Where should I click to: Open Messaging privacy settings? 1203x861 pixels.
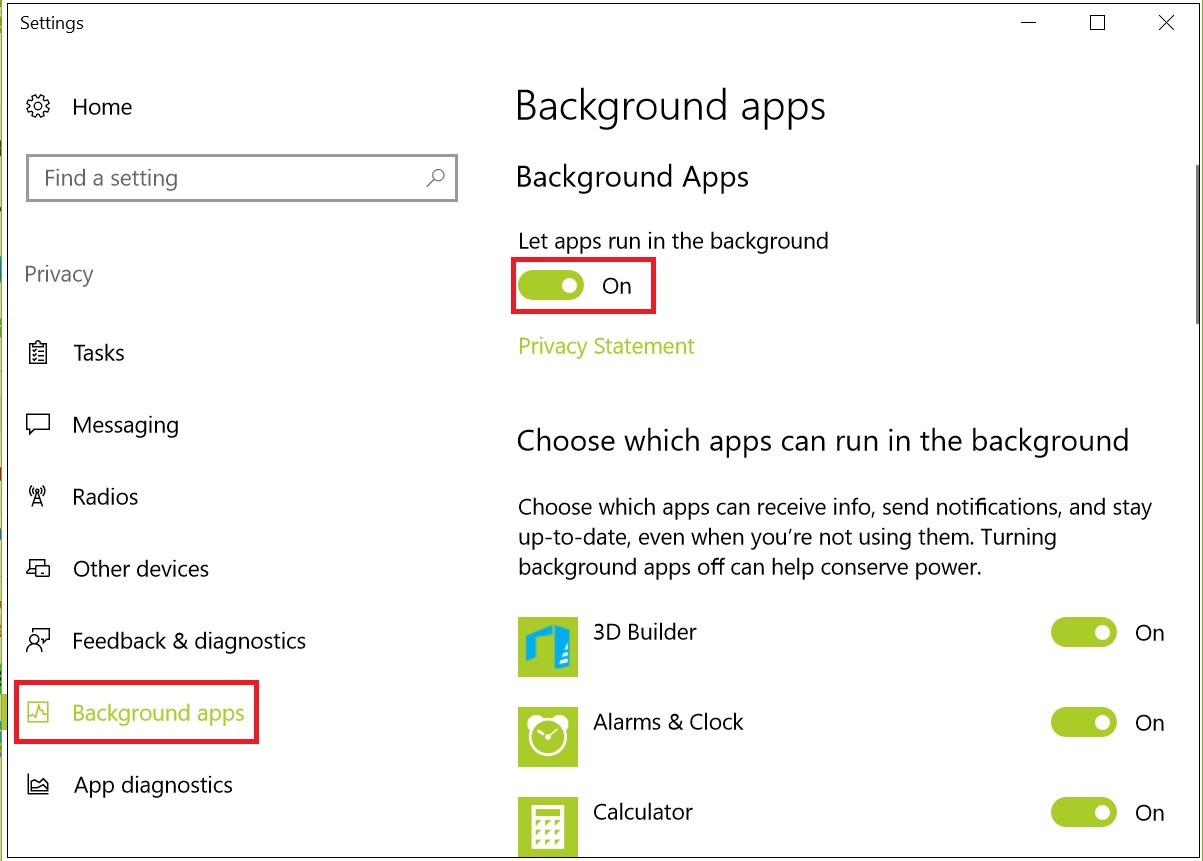(x=126, y=425)
